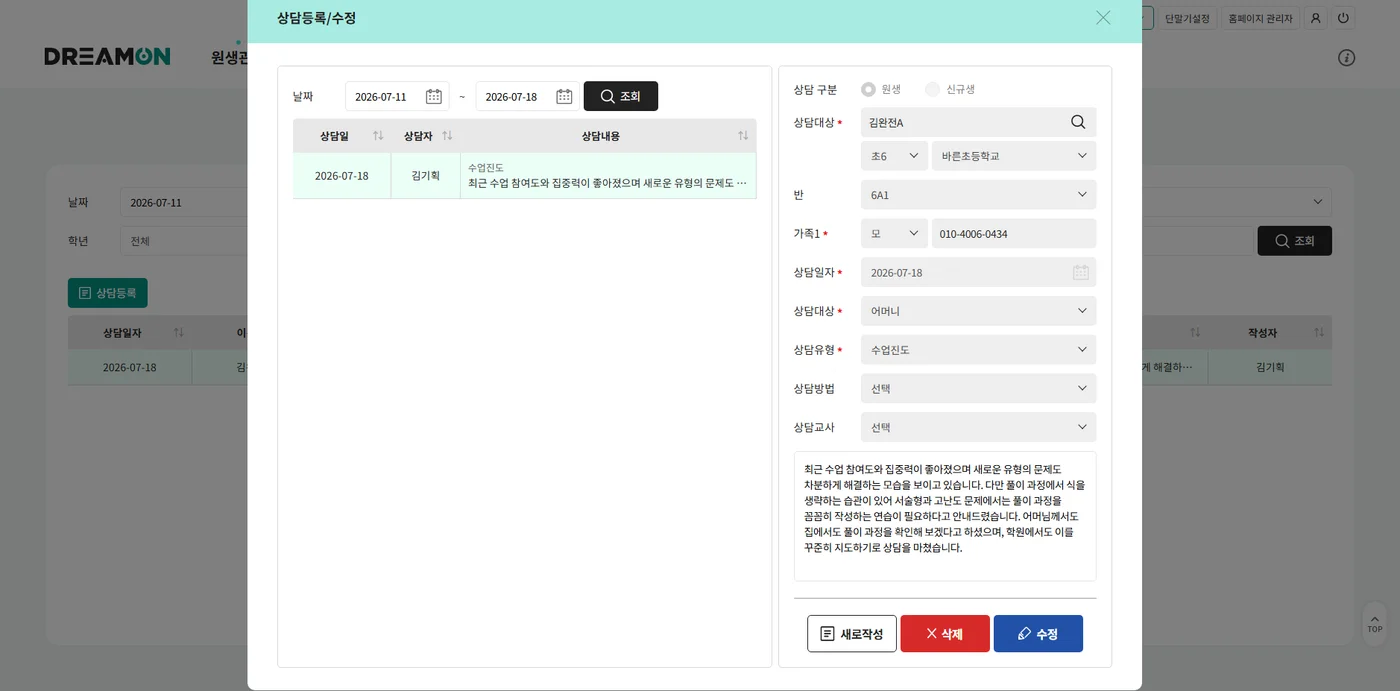Click the 상담등록 button in background page
The width and height of the screenshot is (1400, 691).
(x=108, y=293)
